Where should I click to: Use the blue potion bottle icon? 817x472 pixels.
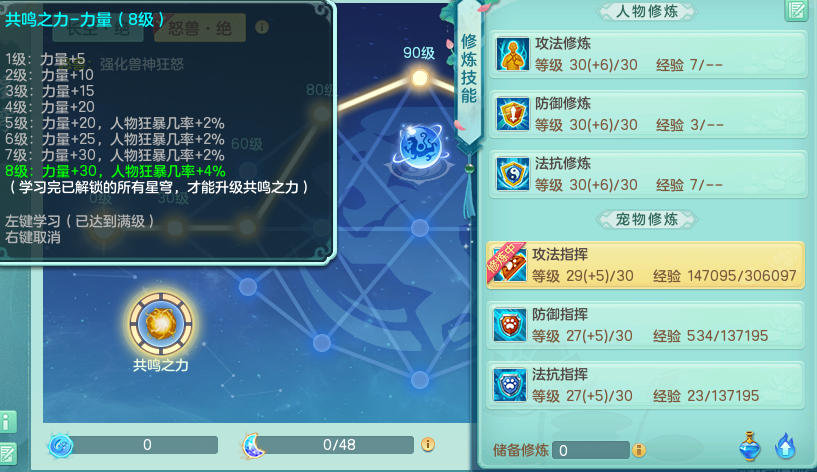tap(749, 446)
